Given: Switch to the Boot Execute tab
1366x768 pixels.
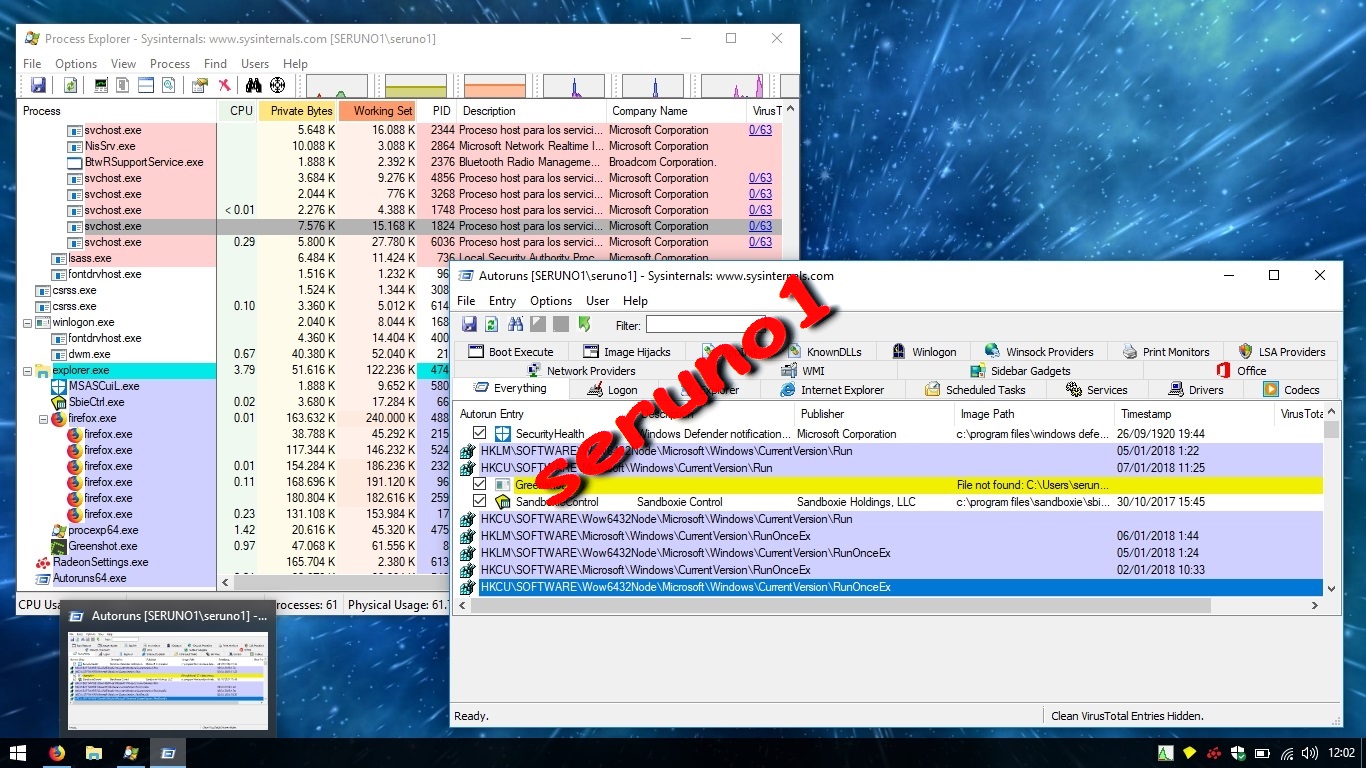Looking at the screenshot, I should click(x=510, y=352).
